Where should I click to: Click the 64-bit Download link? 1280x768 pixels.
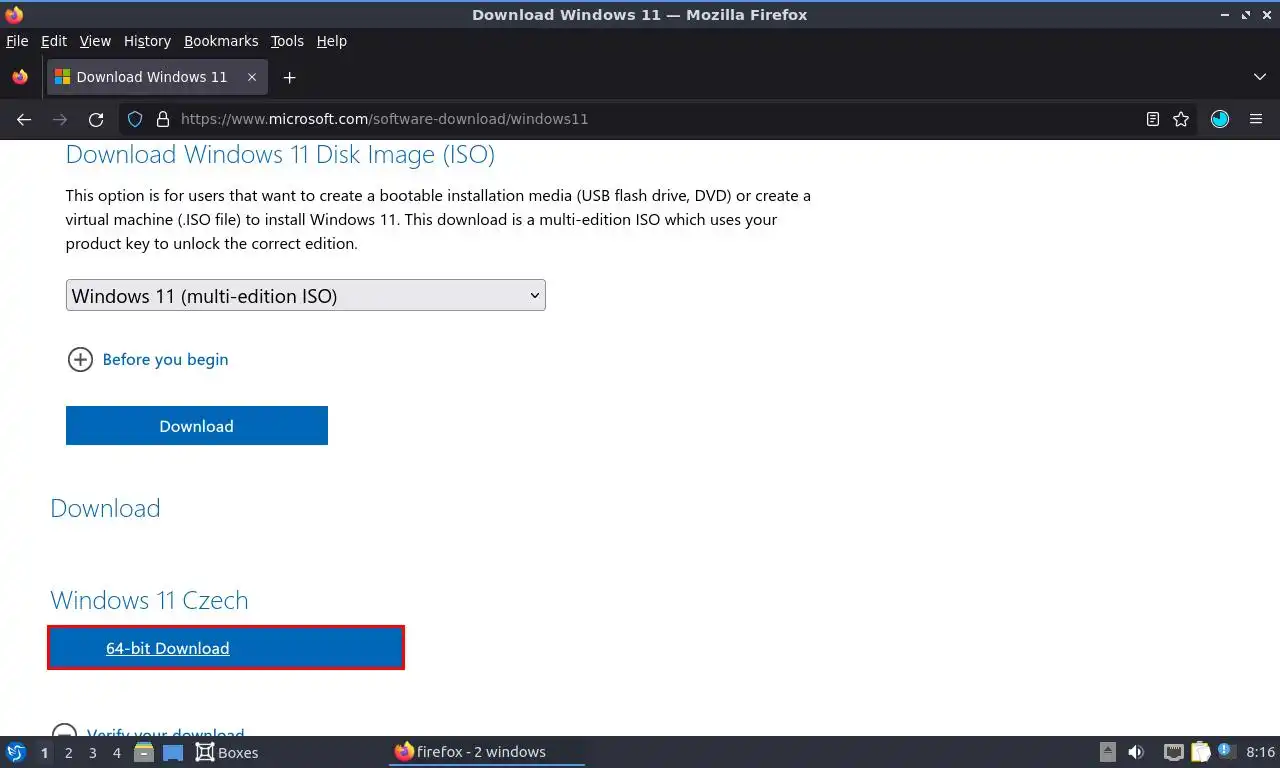(x=168, y=648)
